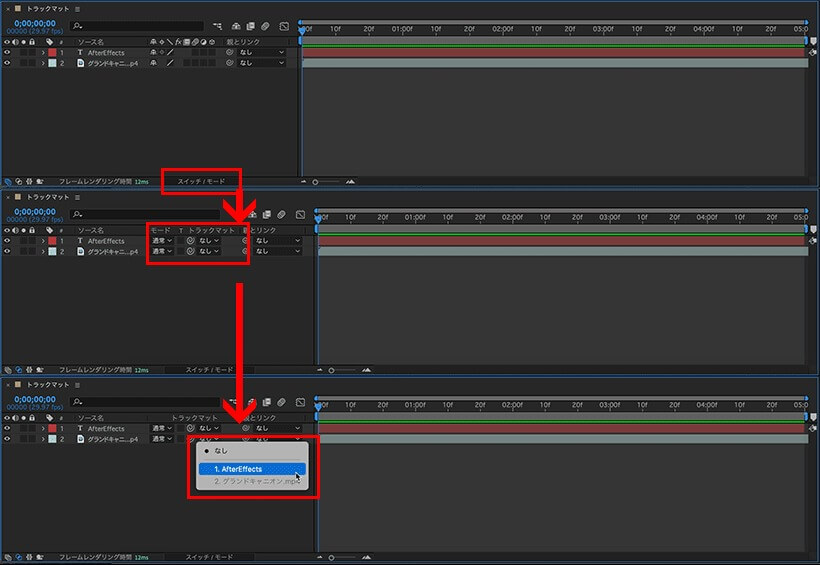Open parent dropdown of AfterEffects, middle panel
Screen dimensions: 820x565
[278, 241]
